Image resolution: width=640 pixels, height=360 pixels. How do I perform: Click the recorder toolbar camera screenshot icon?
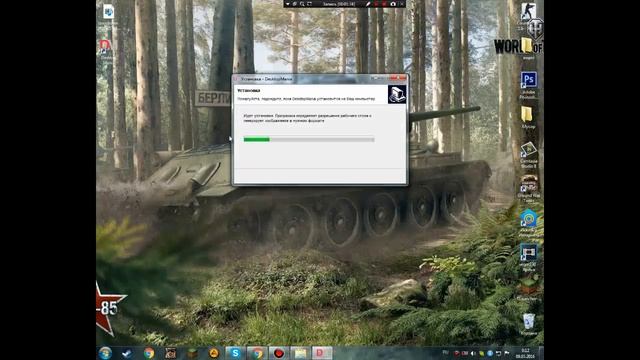coord(393,4)
